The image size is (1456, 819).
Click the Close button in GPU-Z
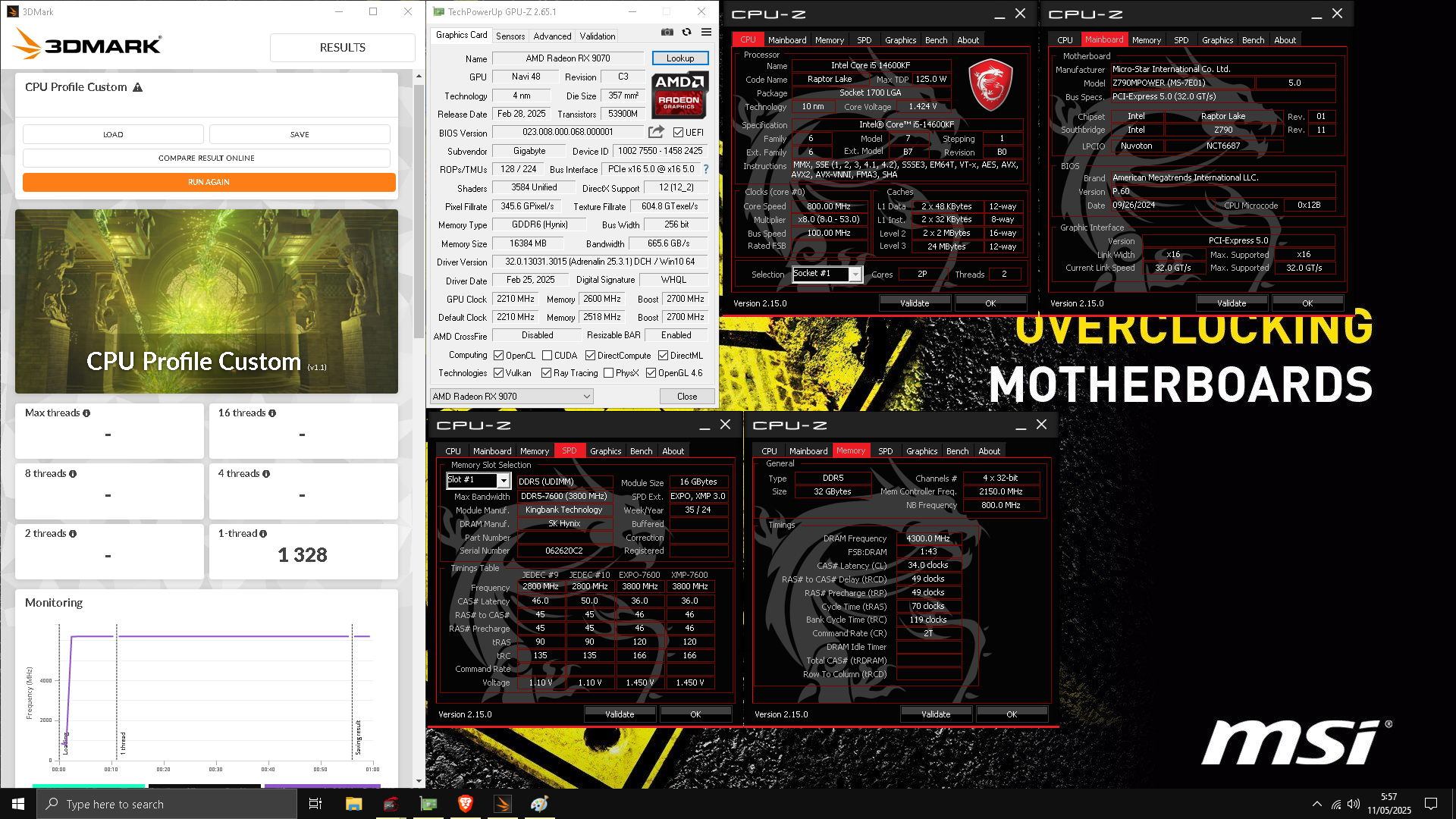point(687,397)
